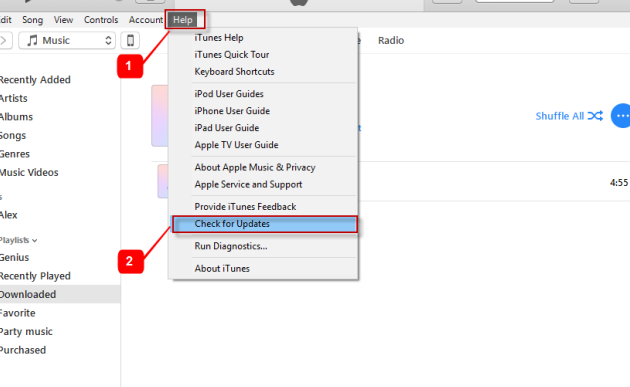Click the Shuffle All link
The width and height of the screenshot is (630, 387).
(569, 116)
